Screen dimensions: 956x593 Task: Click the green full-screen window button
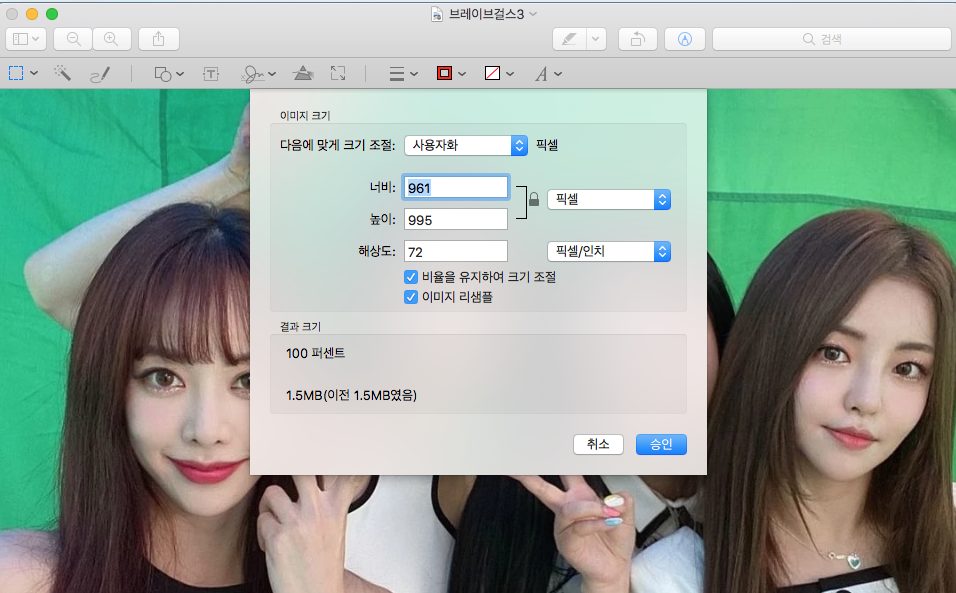coord(52,13)
